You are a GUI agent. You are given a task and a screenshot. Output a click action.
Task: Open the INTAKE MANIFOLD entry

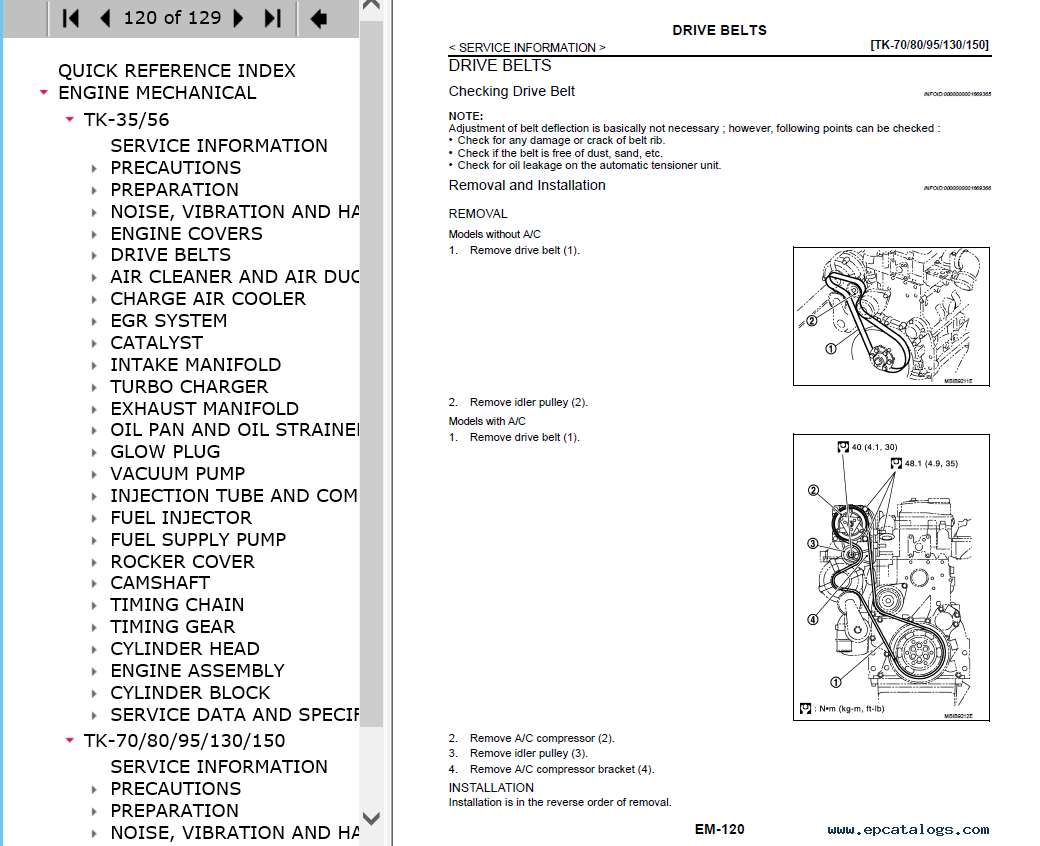[196, 365]
